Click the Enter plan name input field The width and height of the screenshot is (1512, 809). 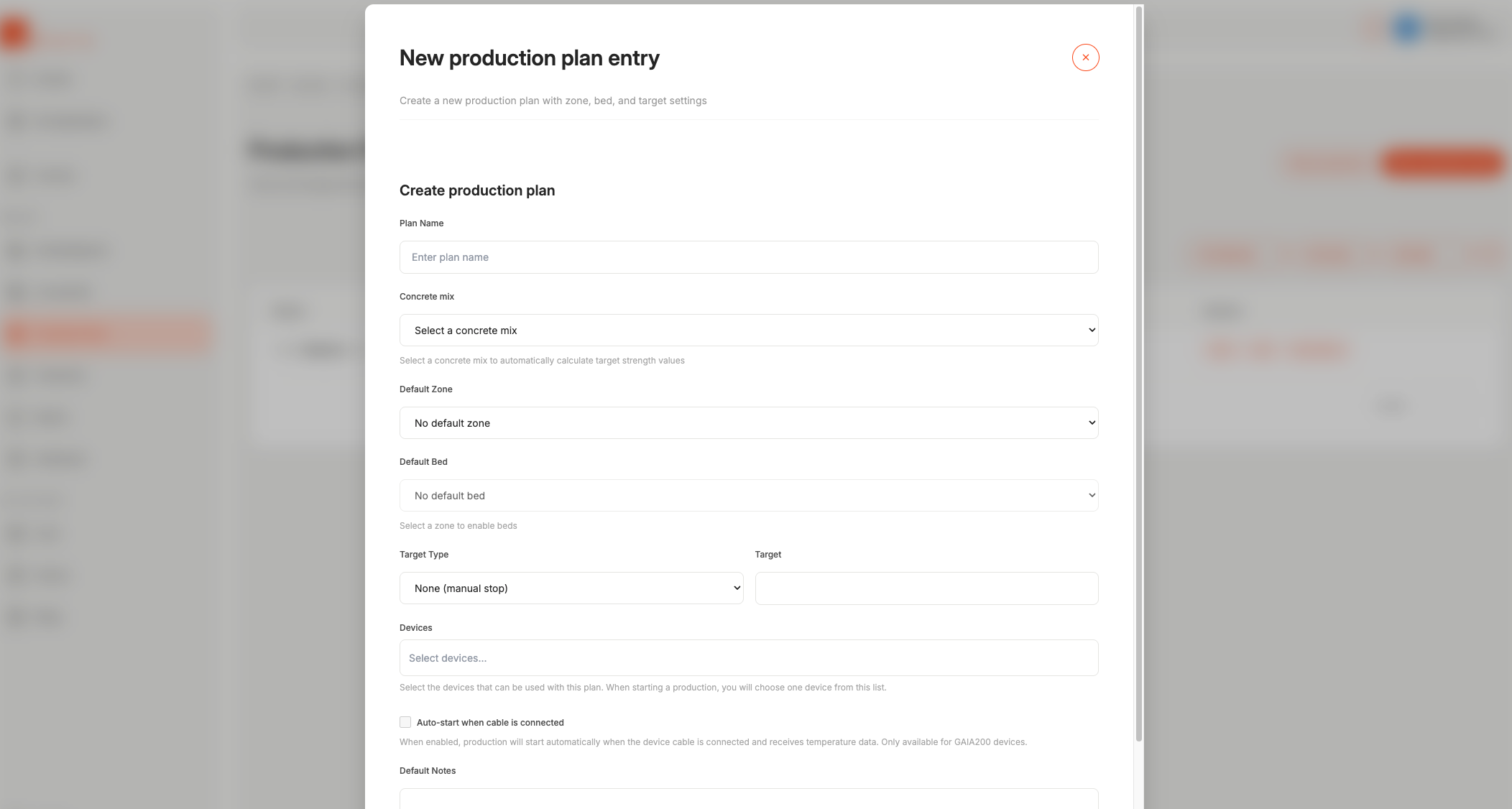tap(748, 256)
